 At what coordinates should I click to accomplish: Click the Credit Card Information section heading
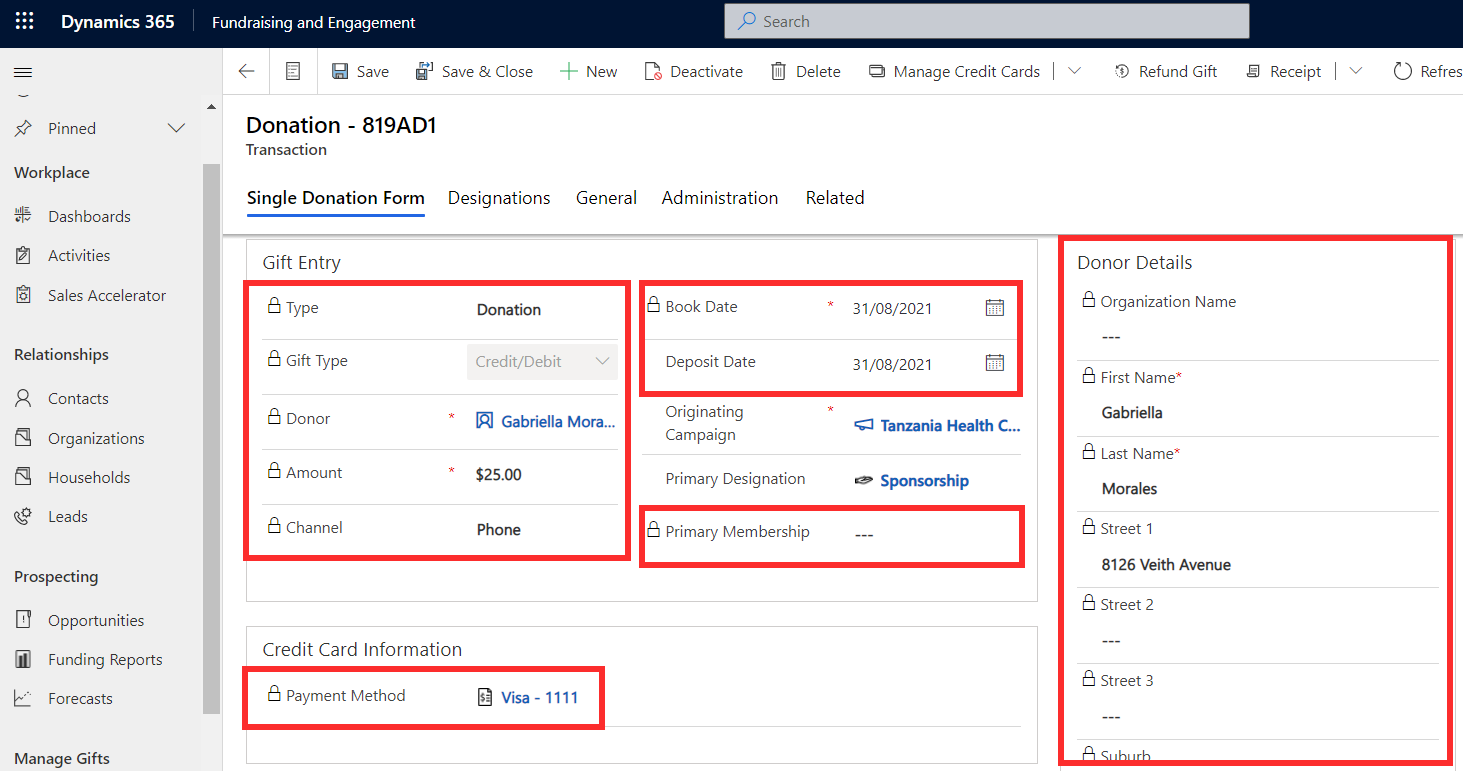pyautogui.click(x=362, y=649)
